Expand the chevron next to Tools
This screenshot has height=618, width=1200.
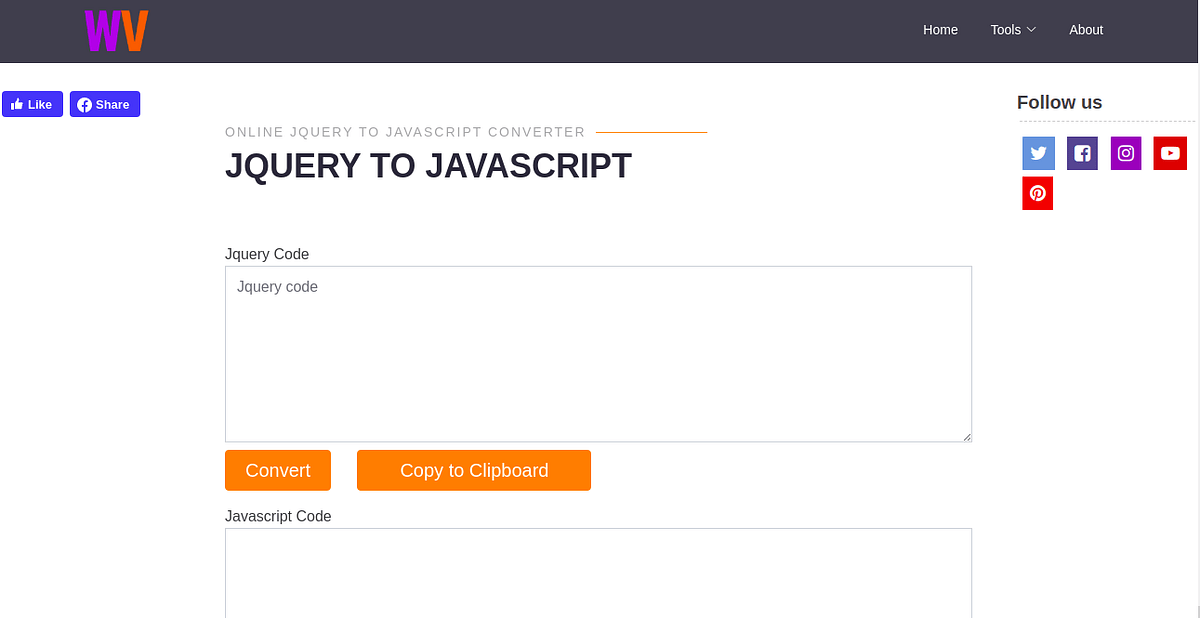[x=1032, y=30]
